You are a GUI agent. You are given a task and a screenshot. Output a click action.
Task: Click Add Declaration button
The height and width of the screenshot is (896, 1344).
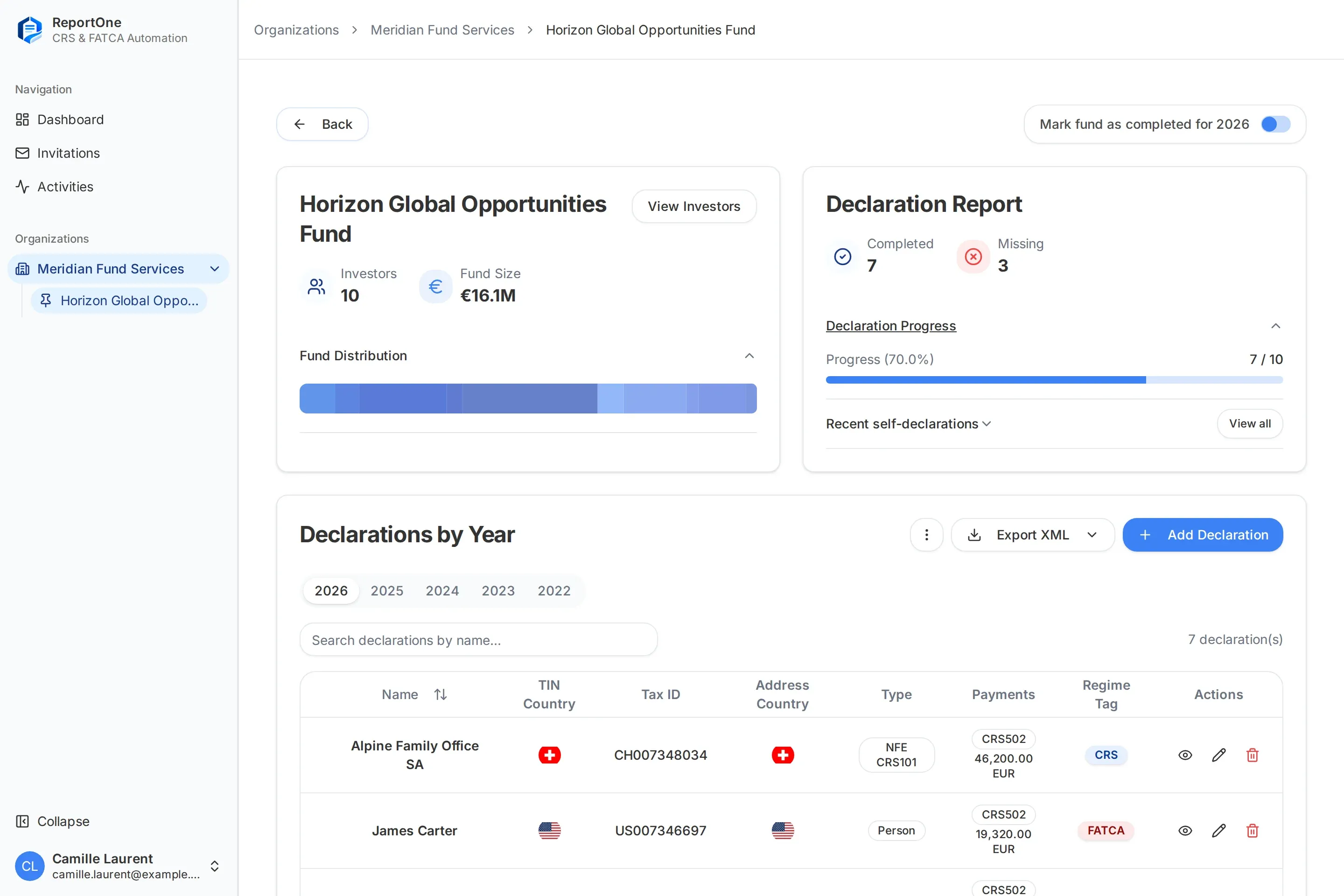[1202, 535]
